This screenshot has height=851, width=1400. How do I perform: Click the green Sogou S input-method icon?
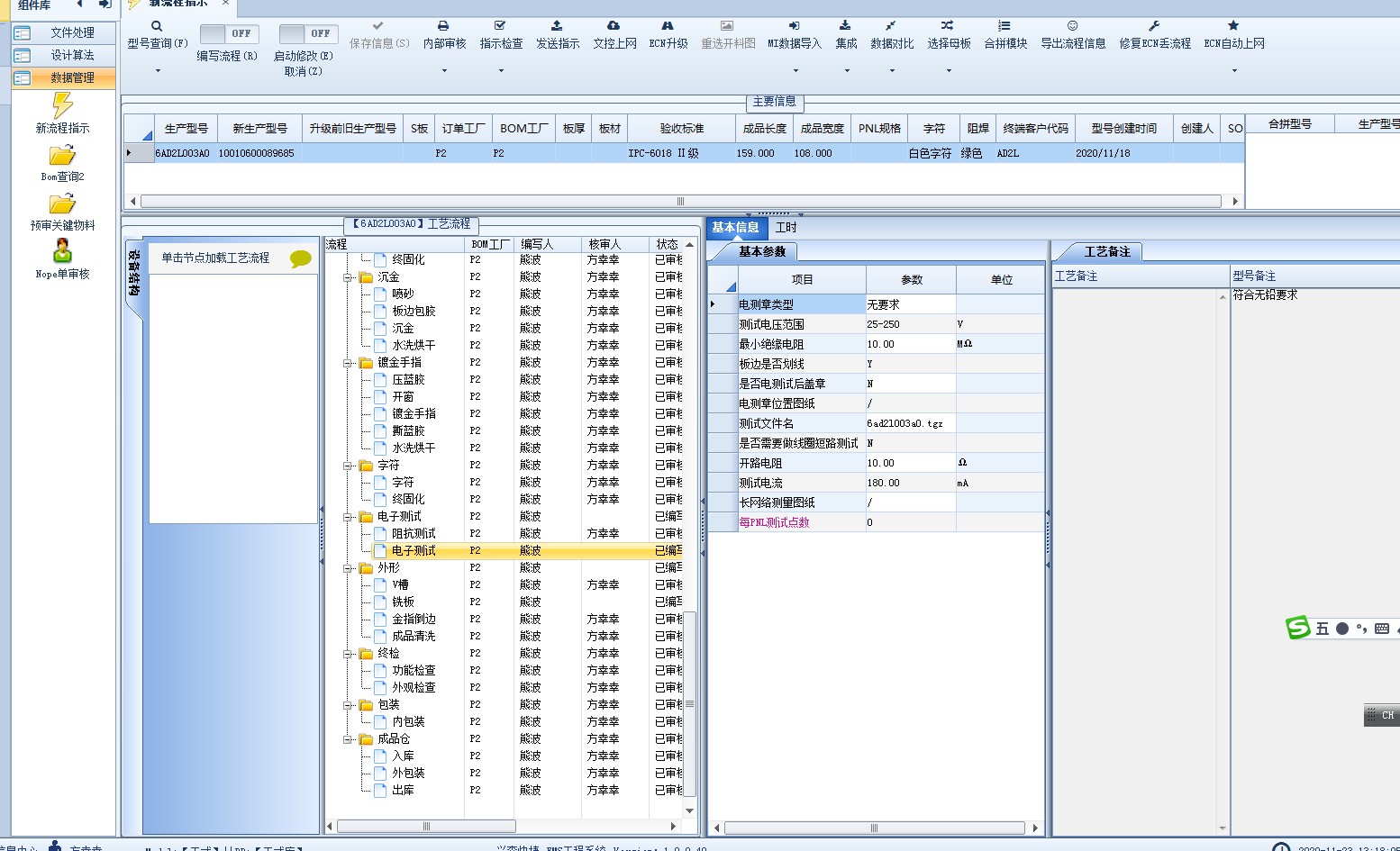click(x=1298, y=628)
